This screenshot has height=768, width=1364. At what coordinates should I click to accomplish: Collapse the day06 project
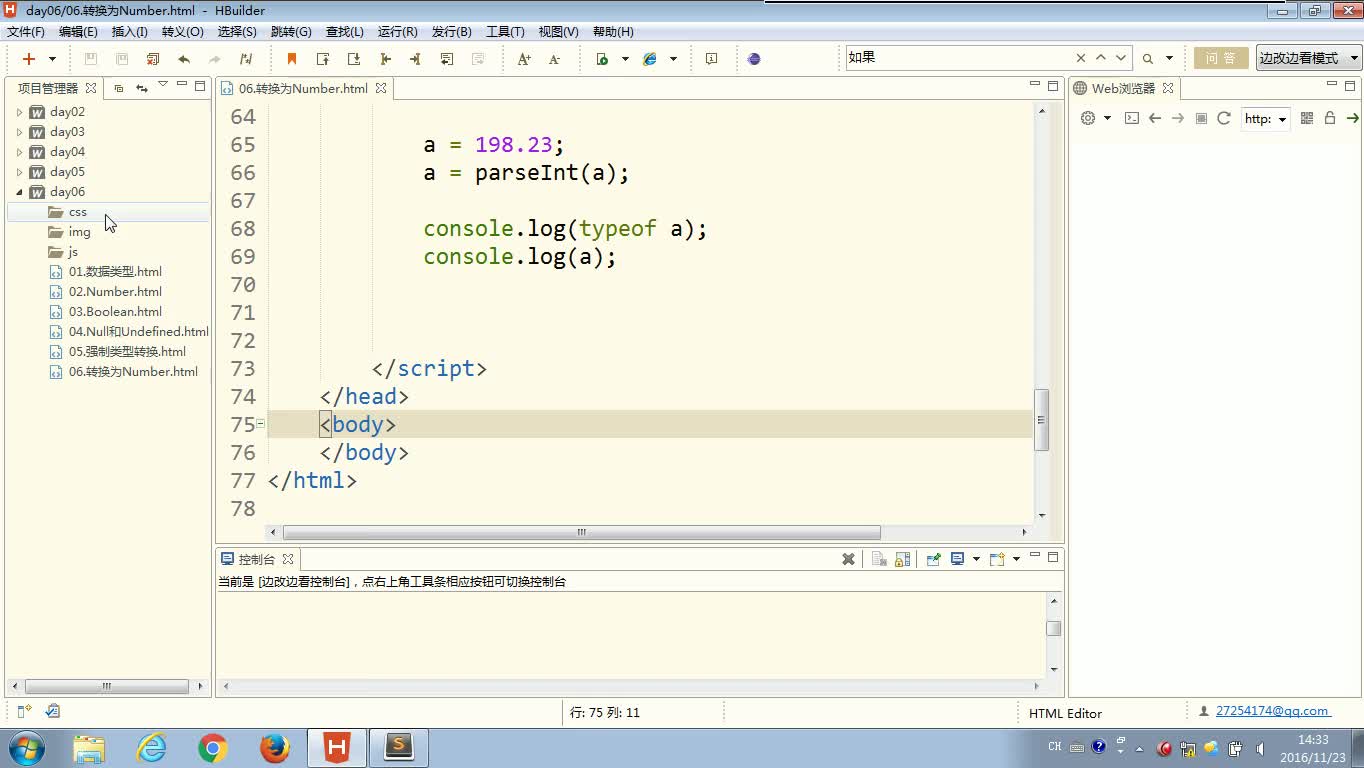tap(19, 192)
